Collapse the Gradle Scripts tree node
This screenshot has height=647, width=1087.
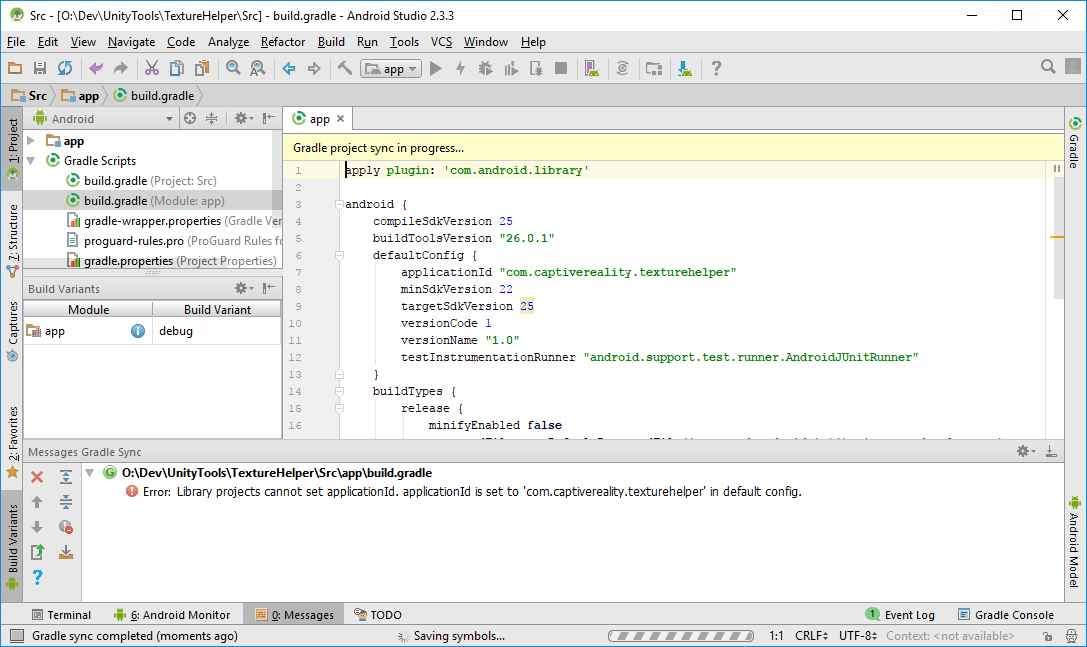[31, 161]
